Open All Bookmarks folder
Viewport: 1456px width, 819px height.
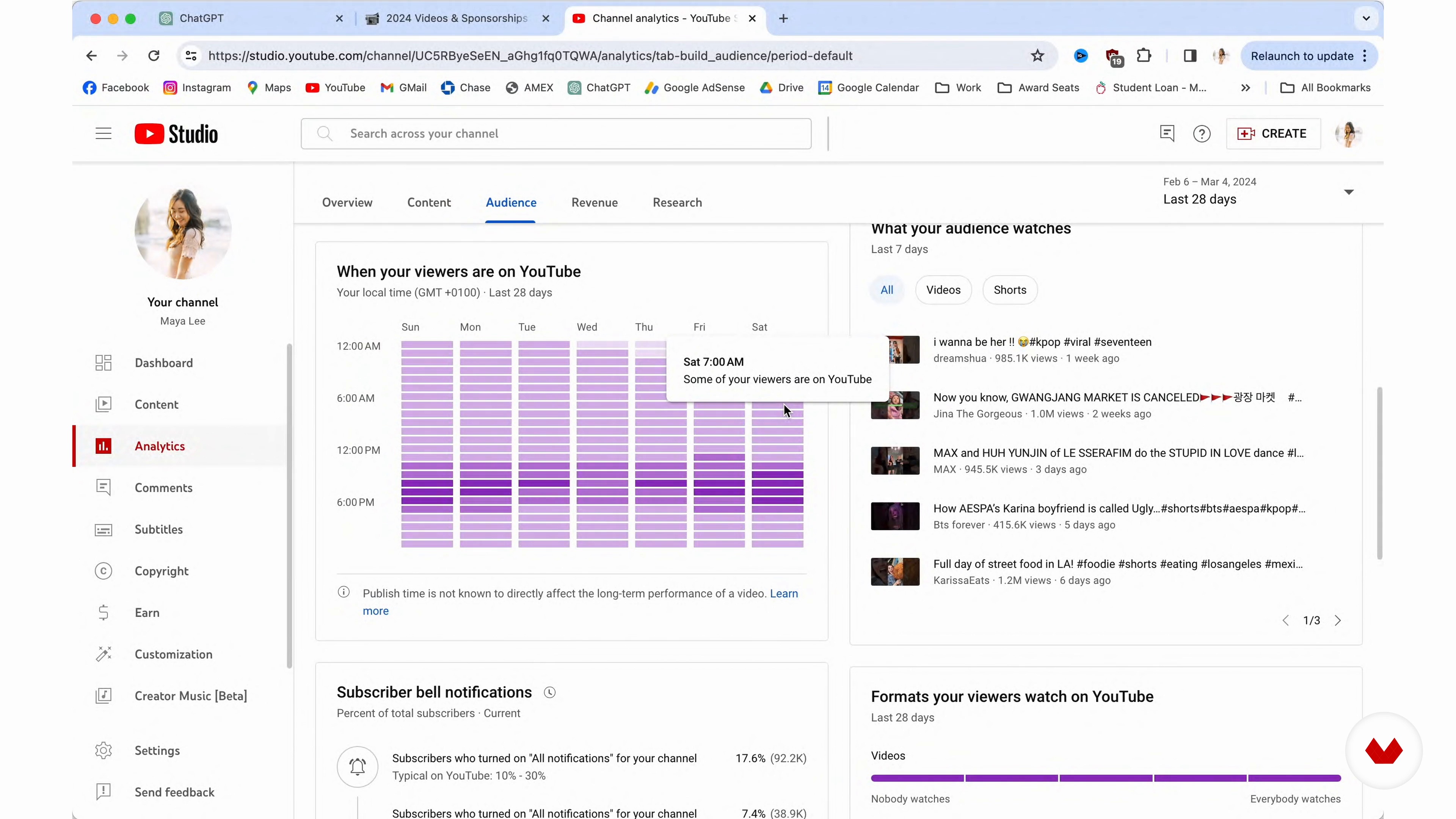[1326, 88]
